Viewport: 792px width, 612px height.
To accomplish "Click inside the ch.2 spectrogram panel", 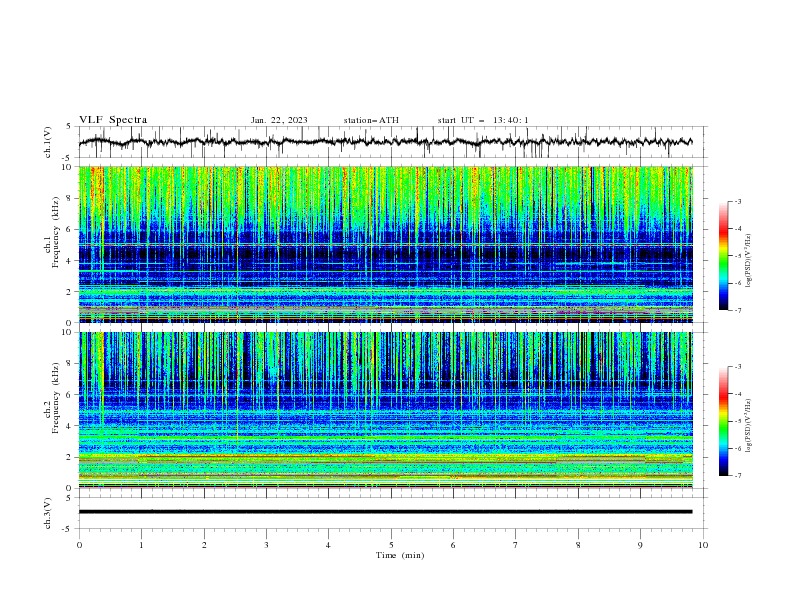I will coord(386,410).
